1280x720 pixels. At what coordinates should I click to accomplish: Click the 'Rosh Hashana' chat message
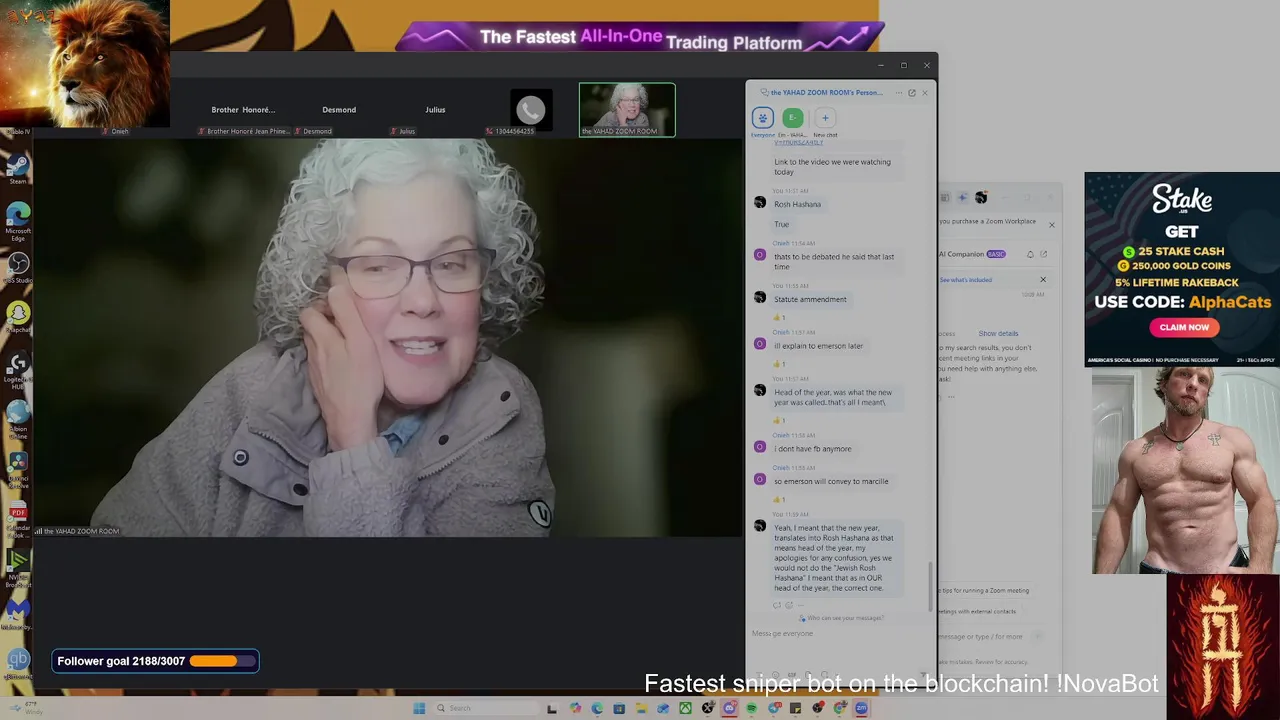797,205
